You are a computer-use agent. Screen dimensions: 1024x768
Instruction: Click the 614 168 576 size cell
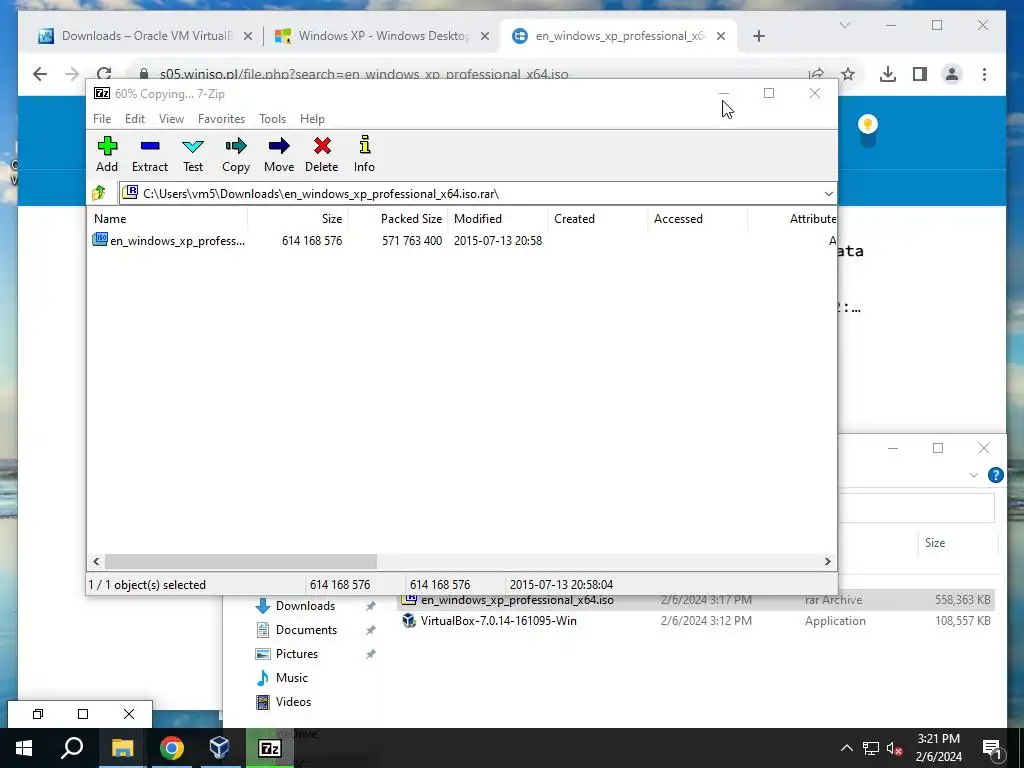pos(312,240)
